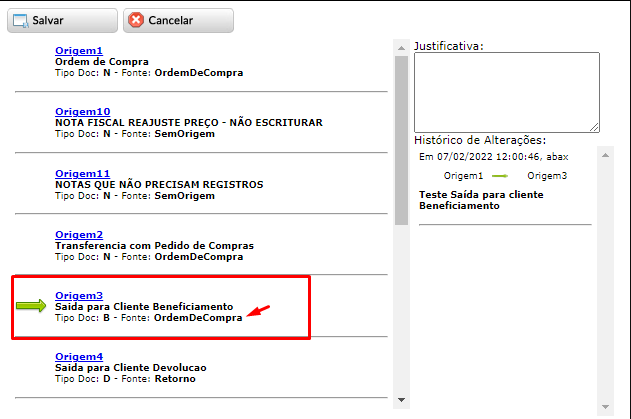Click the red arrow pointing at OrdemDeCompra
Screen dimensions: 631x419
tap(259, 314)
